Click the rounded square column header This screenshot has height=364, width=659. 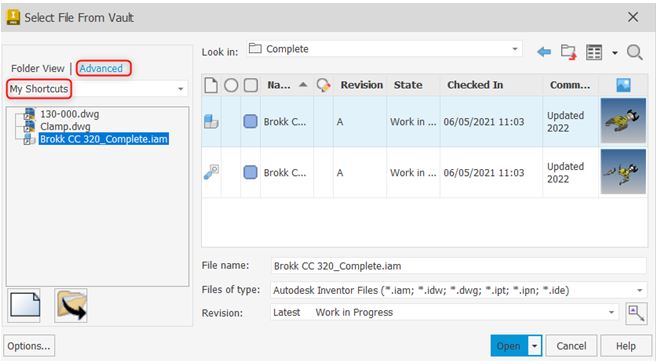point(251,85)
